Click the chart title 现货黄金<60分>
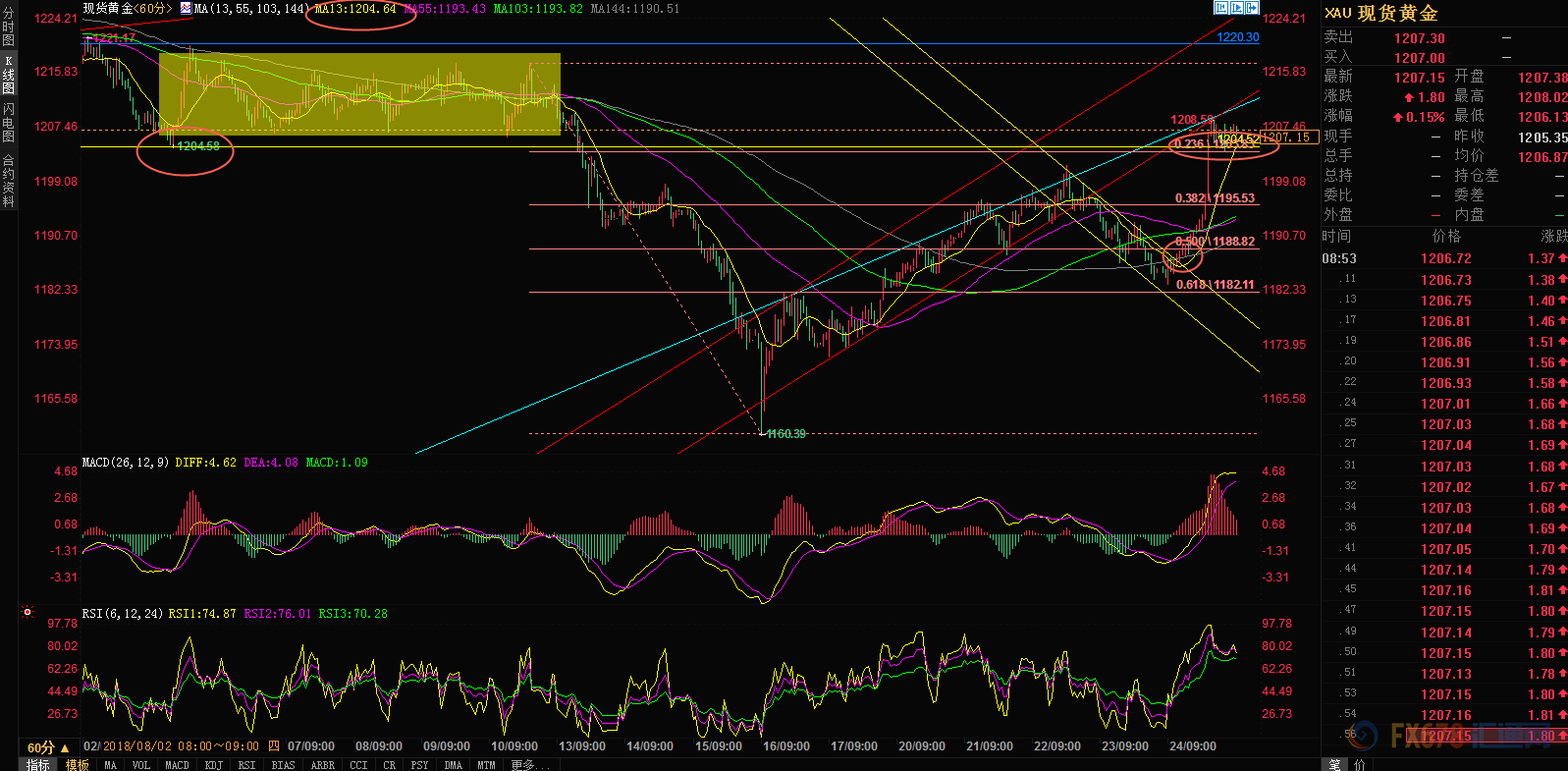The width and height of the screenshot is (1568, 771). (x=127, y=8)
